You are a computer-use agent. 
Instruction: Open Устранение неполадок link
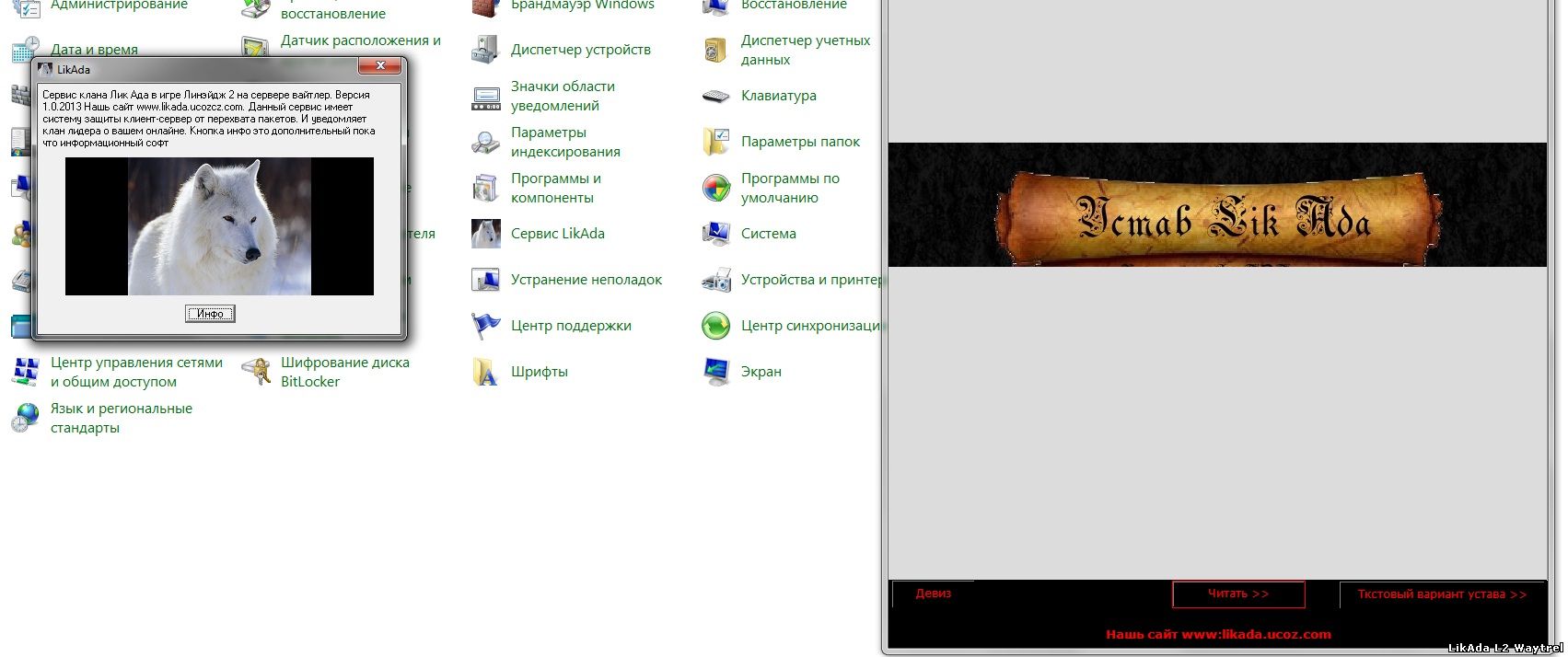[x=586, y=280]
